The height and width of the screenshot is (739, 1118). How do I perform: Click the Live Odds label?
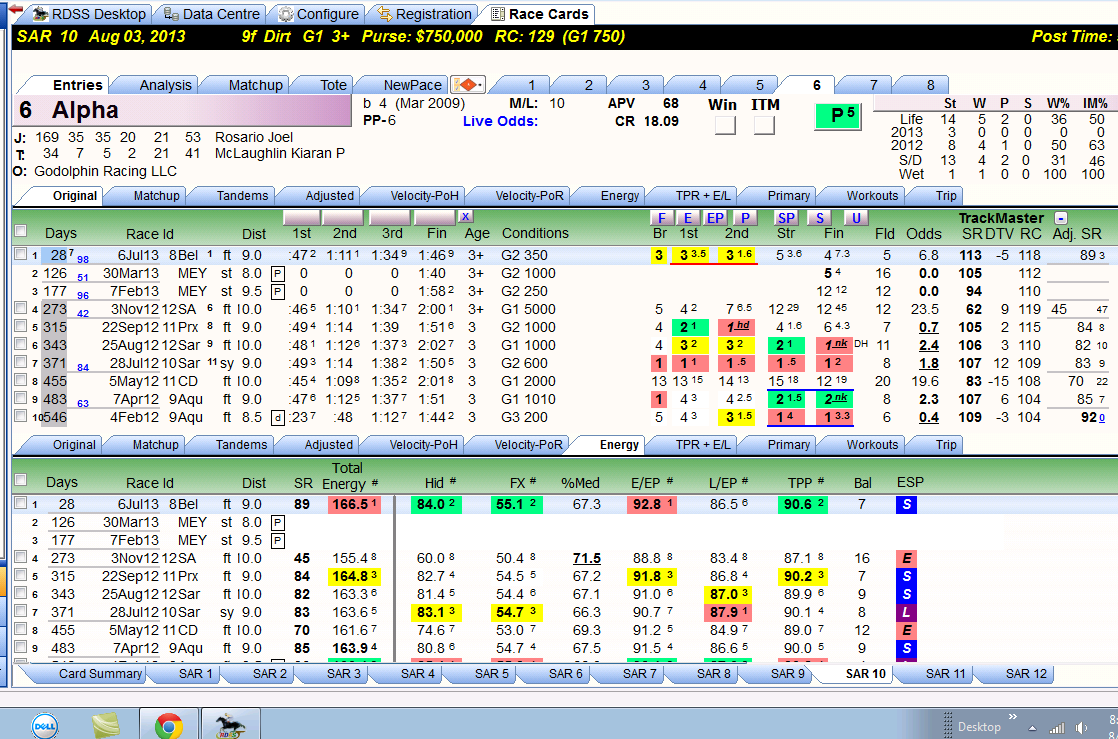coord(501,121)
